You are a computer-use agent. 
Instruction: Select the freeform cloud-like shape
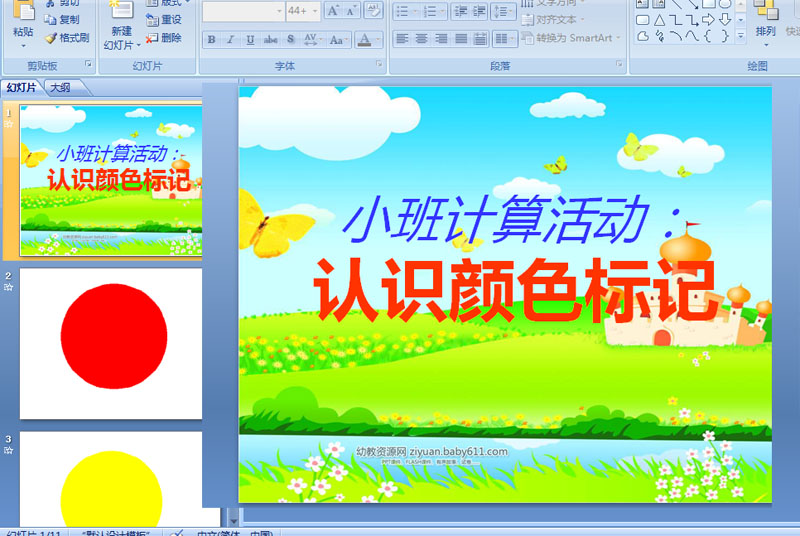pos(643,36)
